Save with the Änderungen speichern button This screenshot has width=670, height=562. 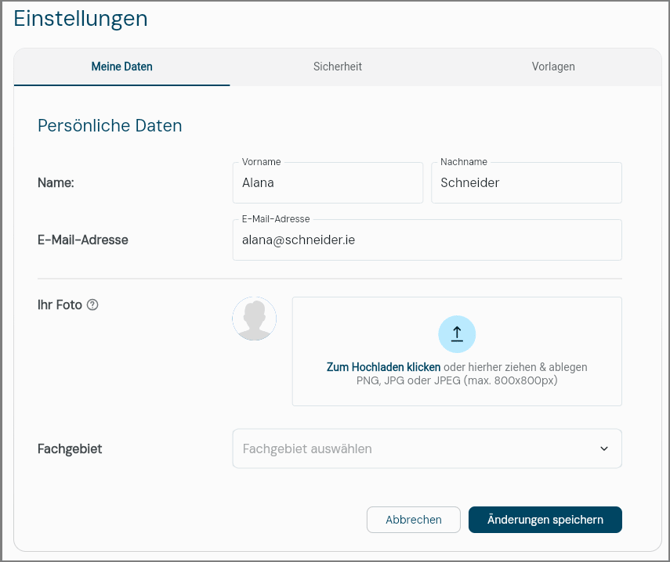click(545, 520)
